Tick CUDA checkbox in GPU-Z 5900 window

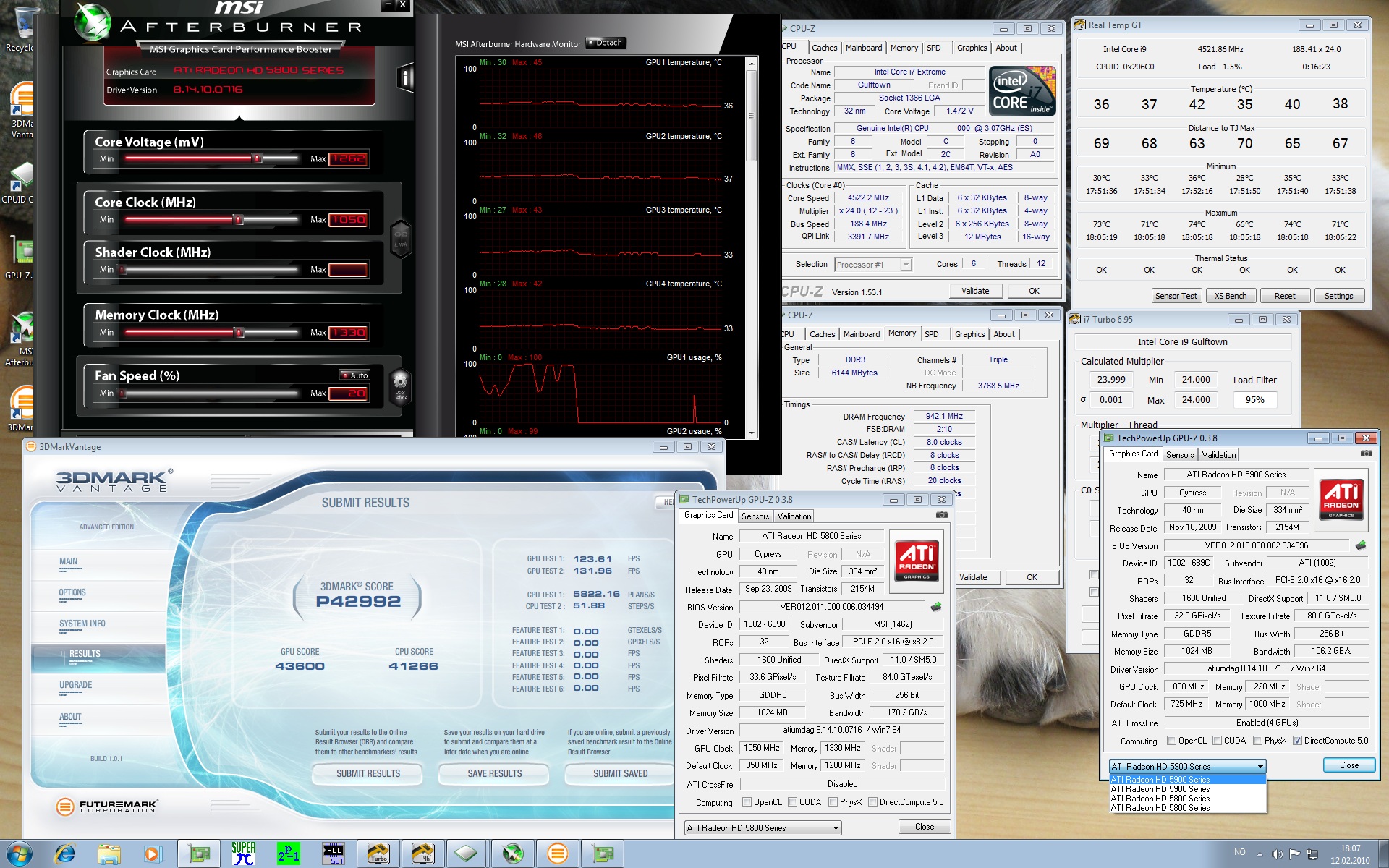1217,741
